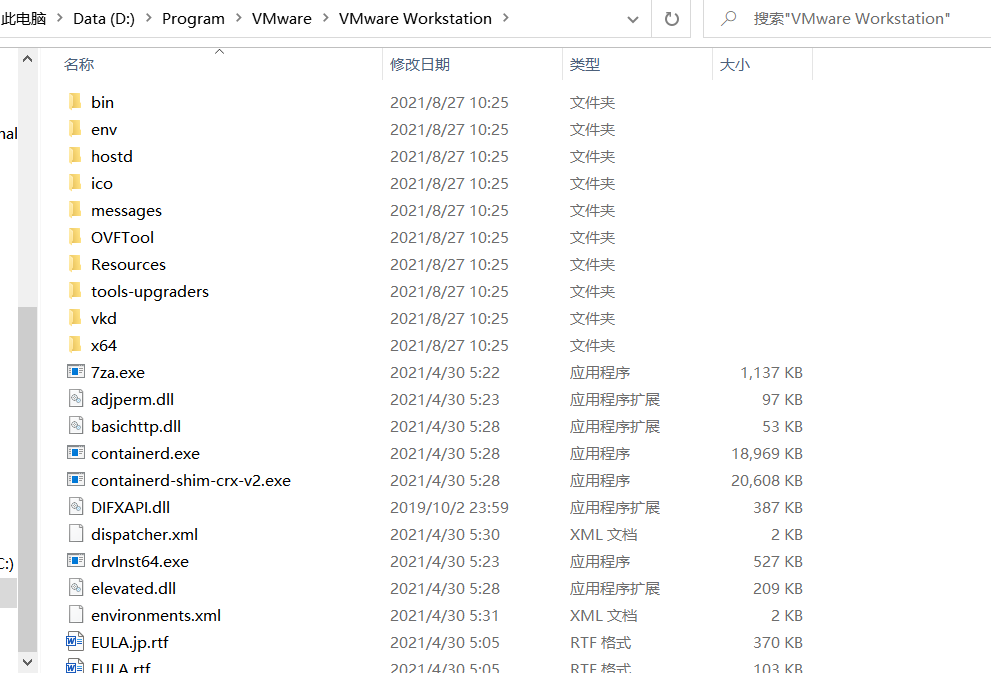Open the bin folder icon
The image size is (991, 679).
coord(75,101)
